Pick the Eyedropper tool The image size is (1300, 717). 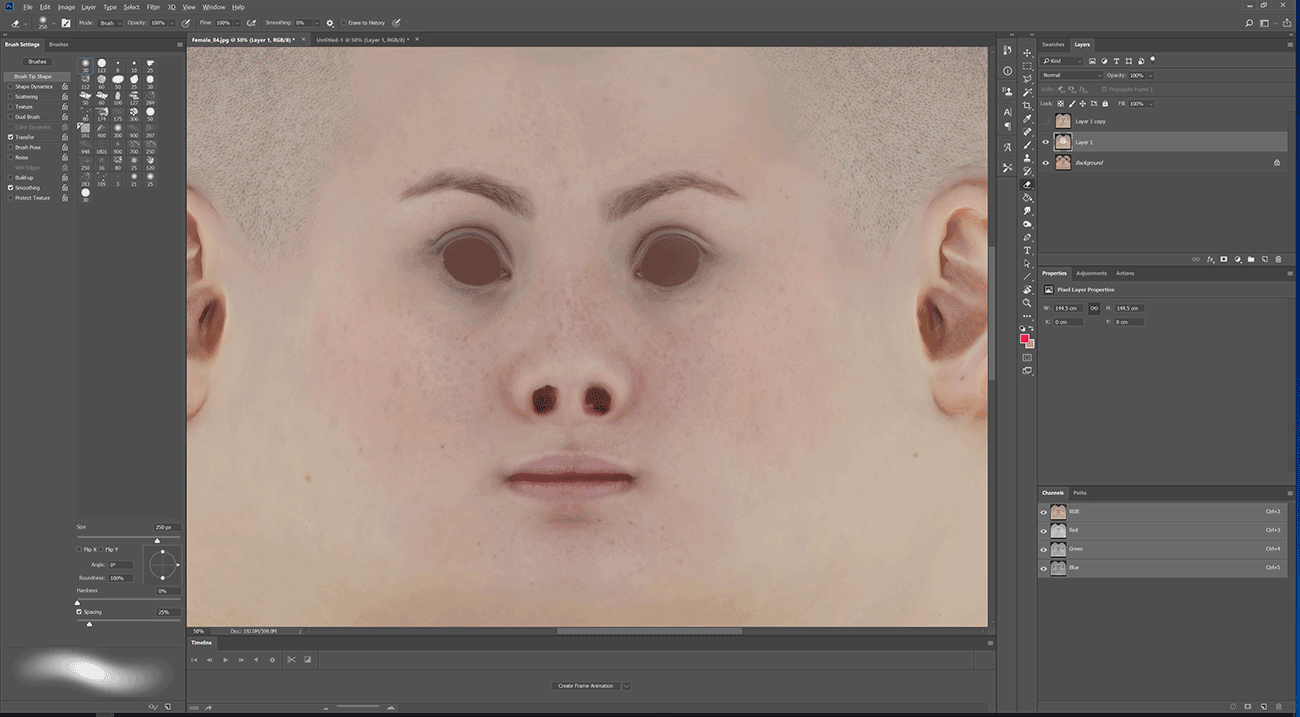point(1027,119)
